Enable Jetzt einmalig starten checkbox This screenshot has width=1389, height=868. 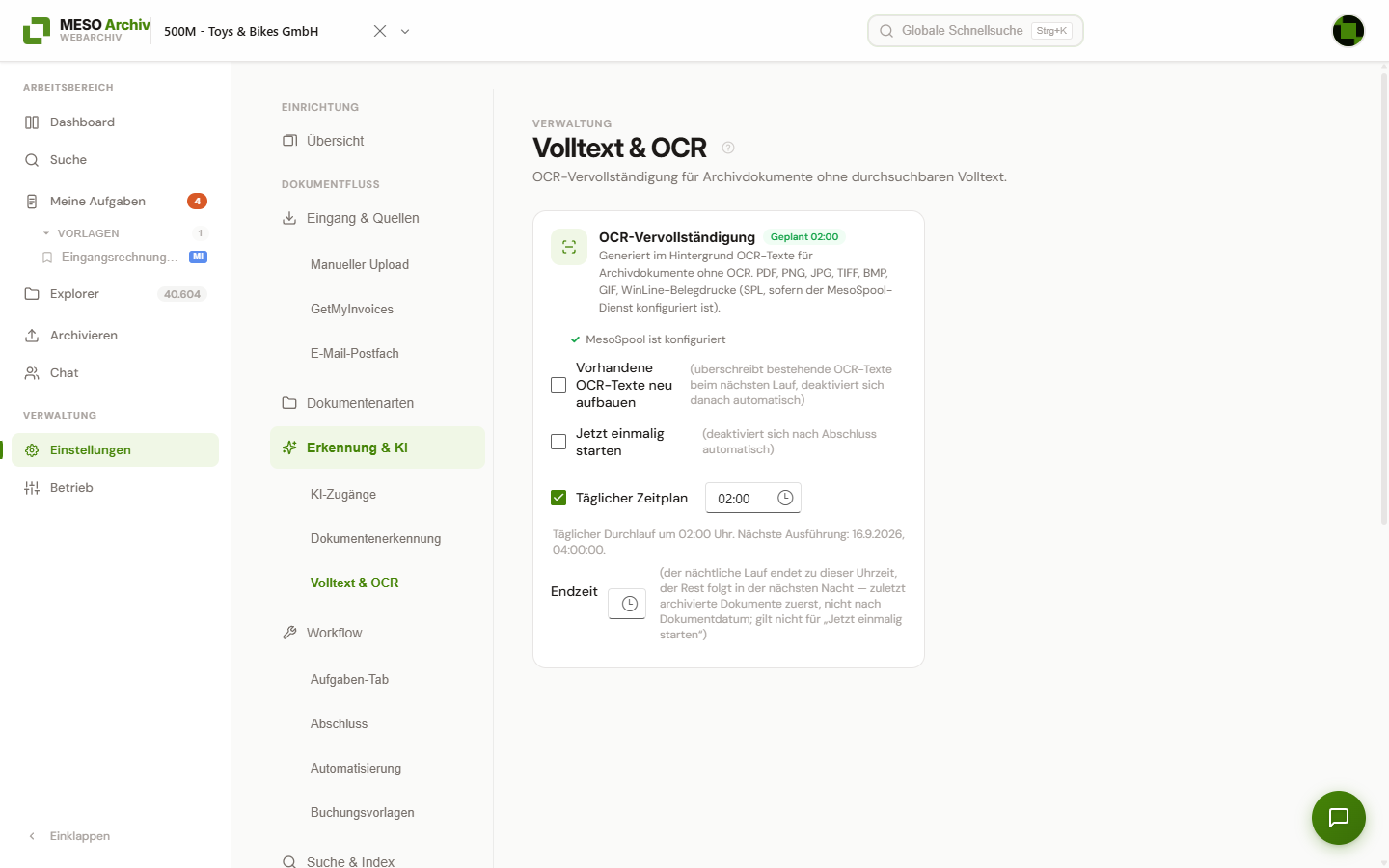(x=558, y=442)
